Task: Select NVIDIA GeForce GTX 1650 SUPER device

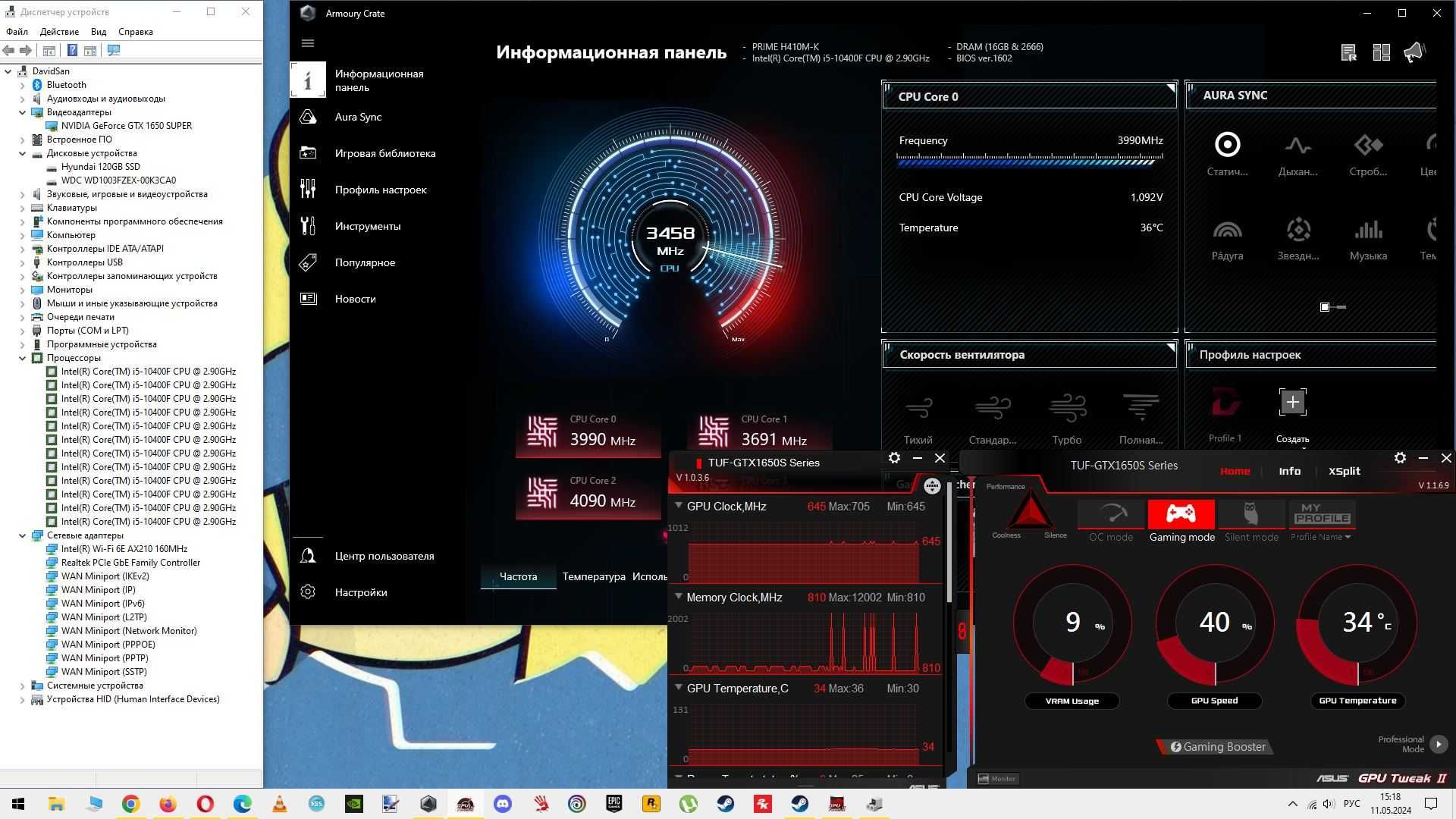Action: click(126, 126)
